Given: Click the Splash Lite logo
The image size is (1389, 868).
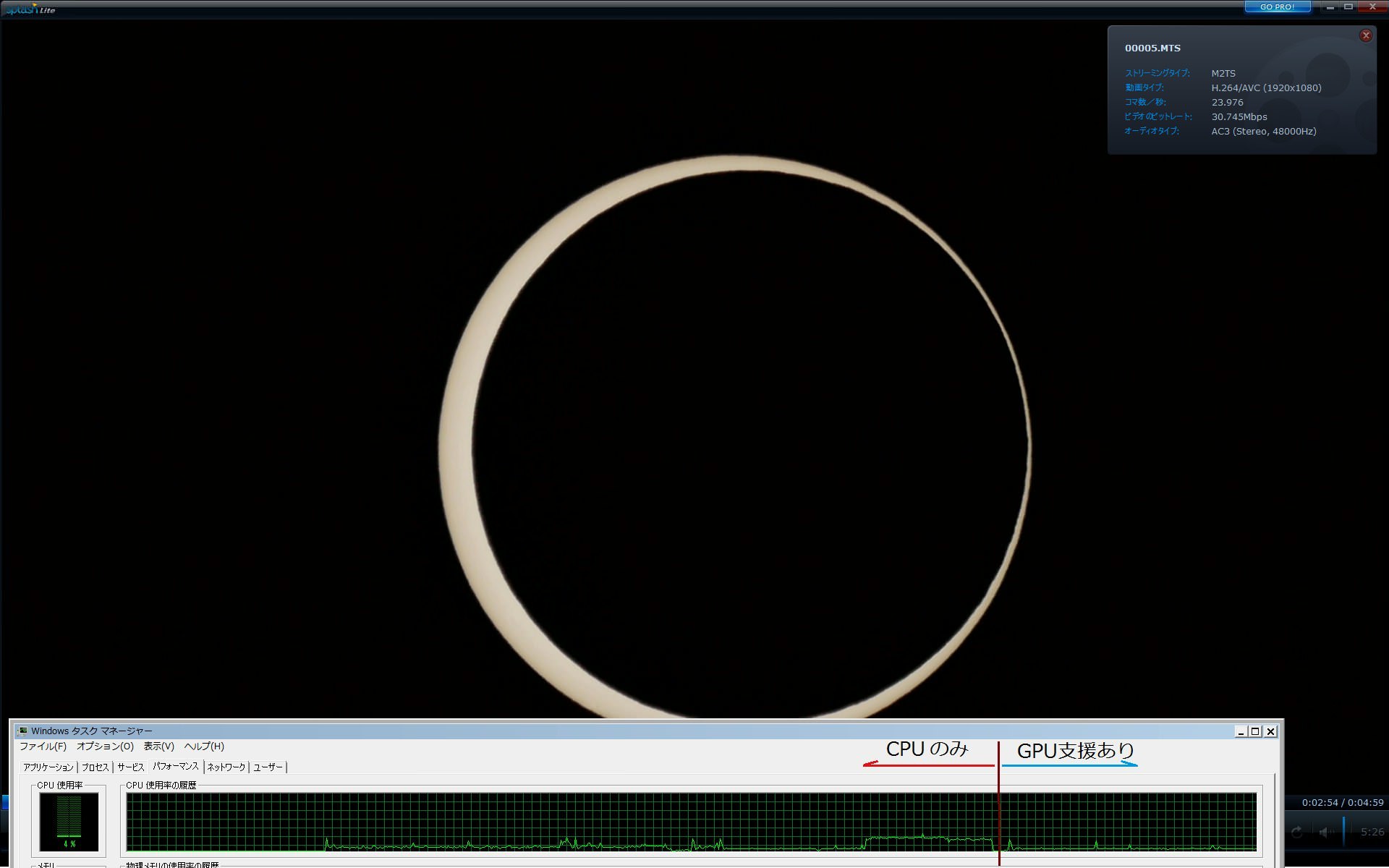Looking at the screenshot, I should click(x=29, y=9).
